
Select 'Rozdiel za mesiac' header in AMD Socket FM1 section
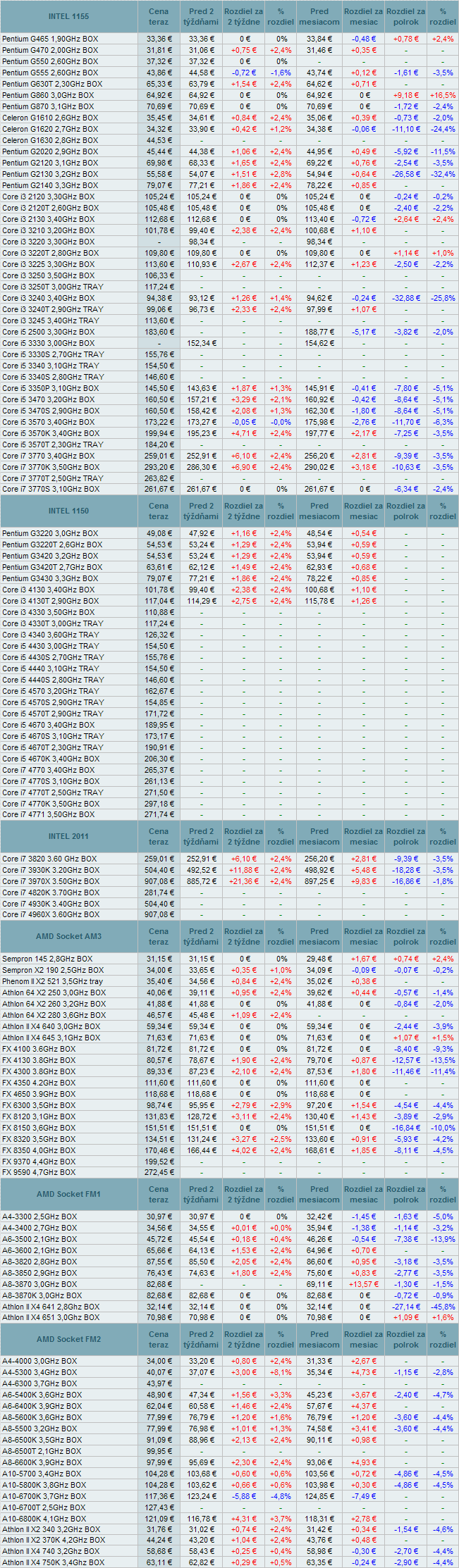pyautogui.click(x=364, y=1194)
